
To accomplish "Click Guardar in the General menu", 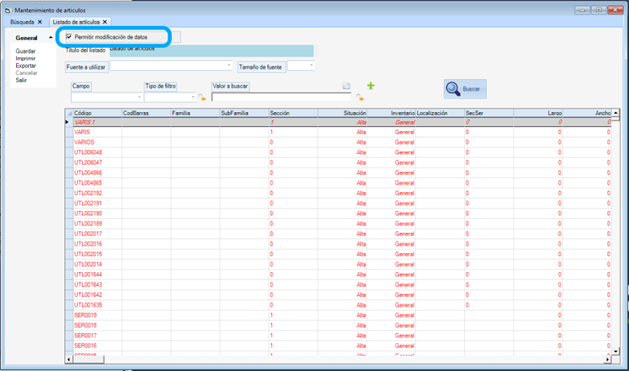I will 25,51.
